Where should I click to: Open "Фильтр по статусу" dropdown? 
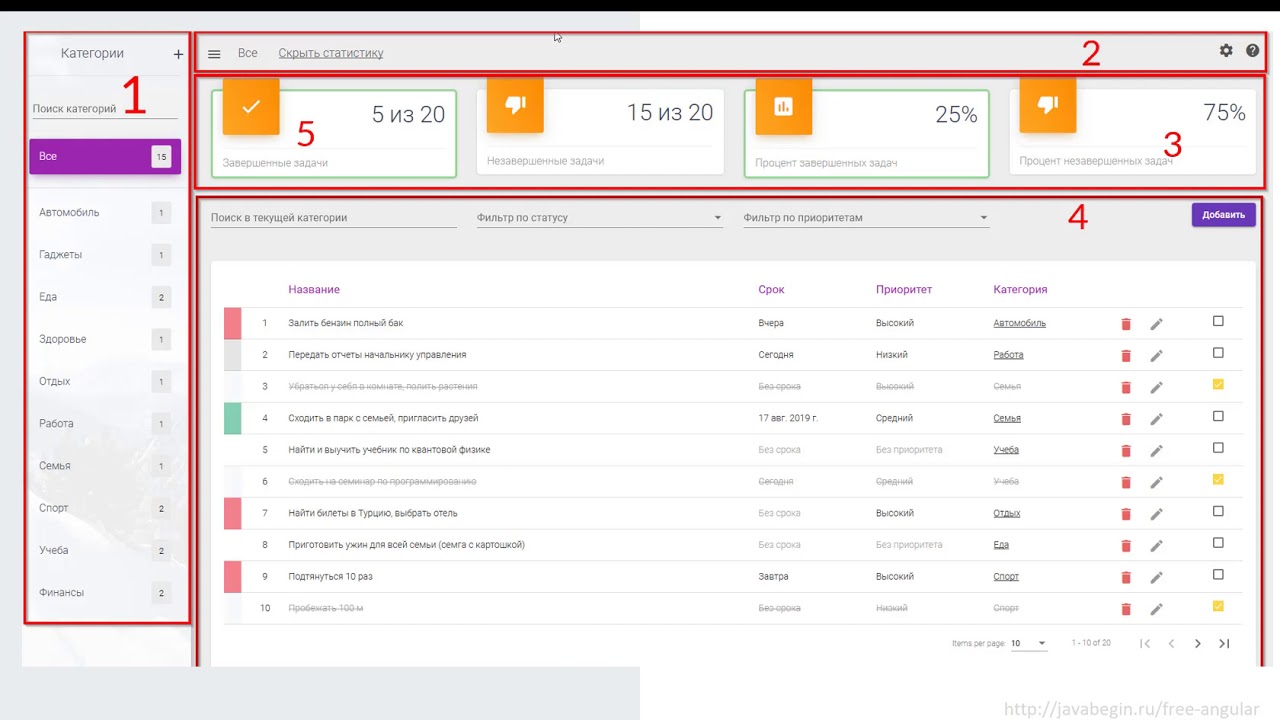(x=600, y=217)
